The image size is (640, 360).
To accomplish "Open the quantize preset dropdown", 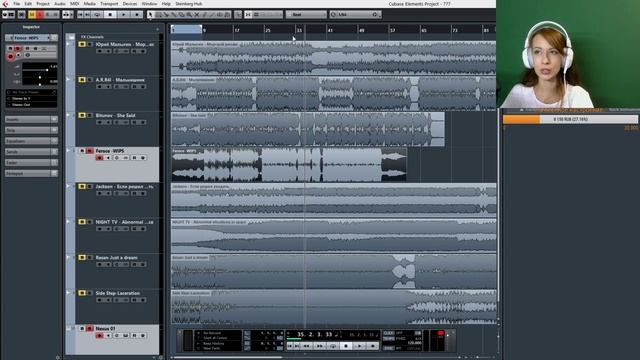I will coord(355,15).
